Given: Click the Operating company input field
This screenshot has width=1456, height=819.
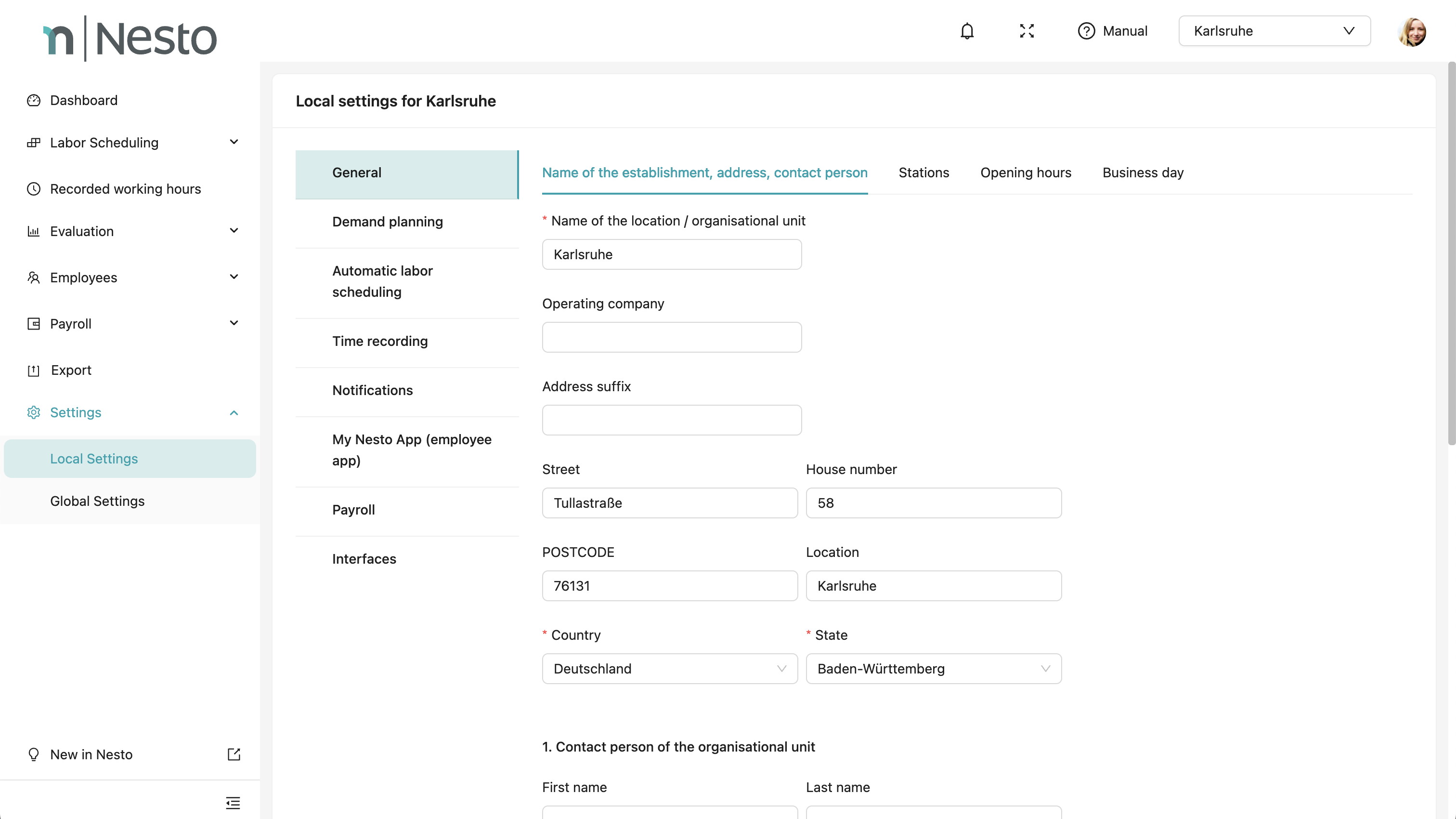Looking at the screenshot, I should coord(672,337).
